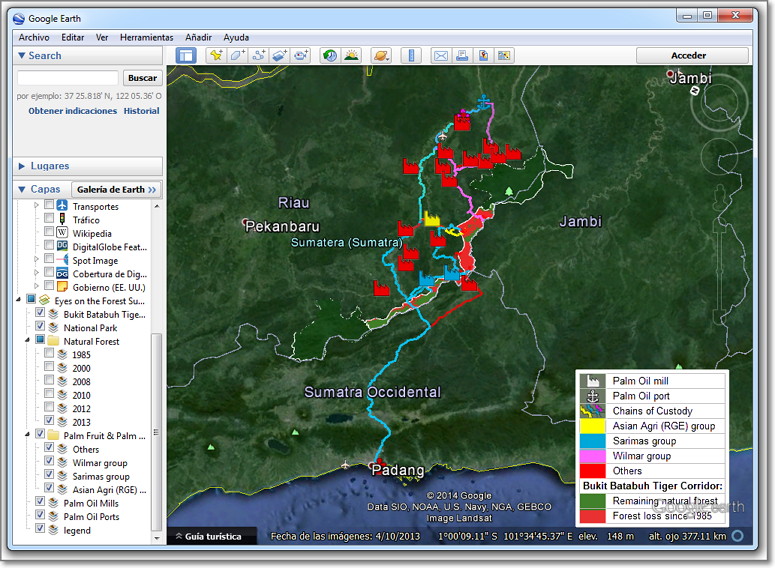Click the search text input field

68,78
